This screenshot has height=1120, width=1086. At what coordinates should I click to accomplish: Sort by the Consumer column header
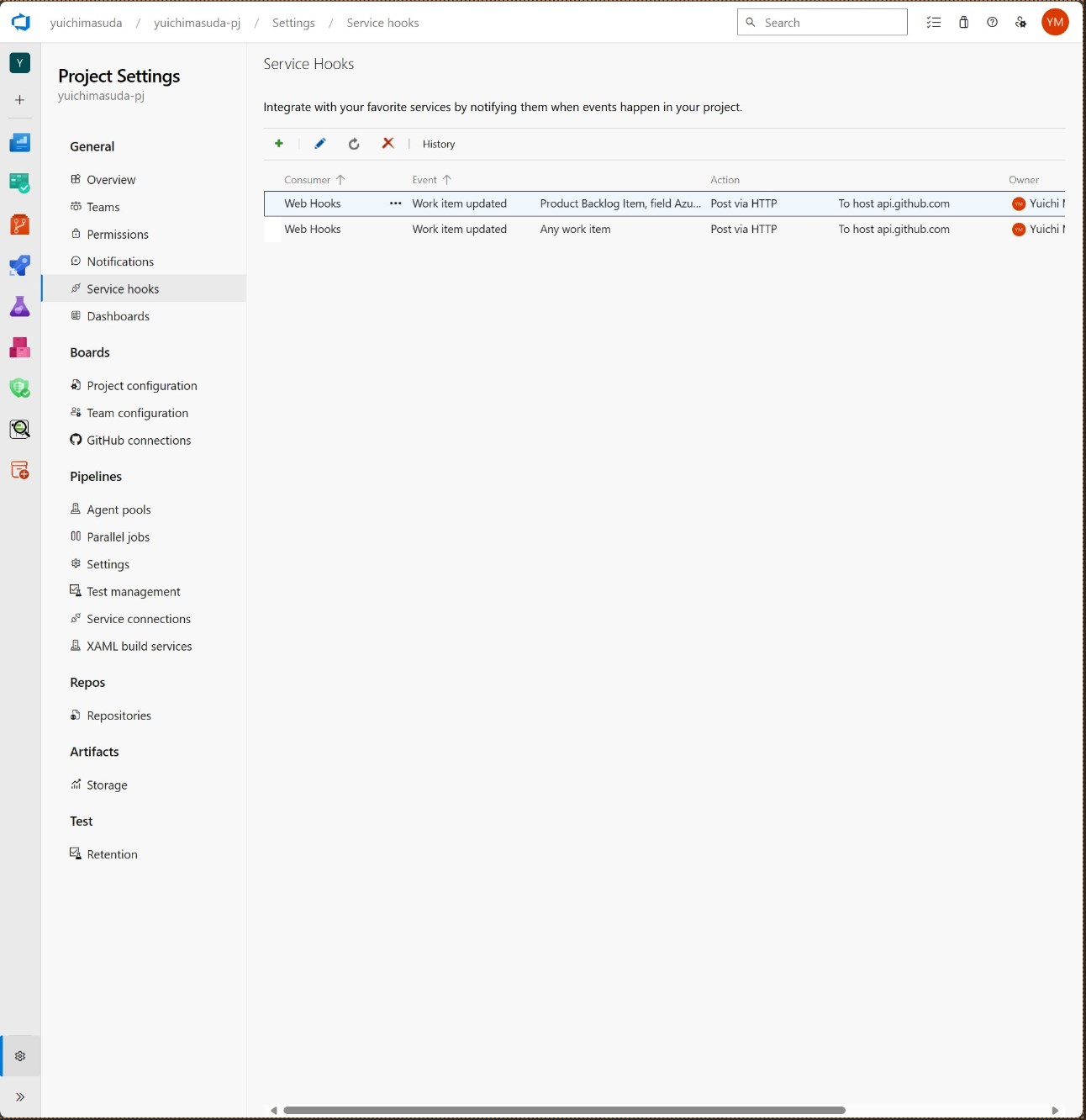(x=308, y=179)
